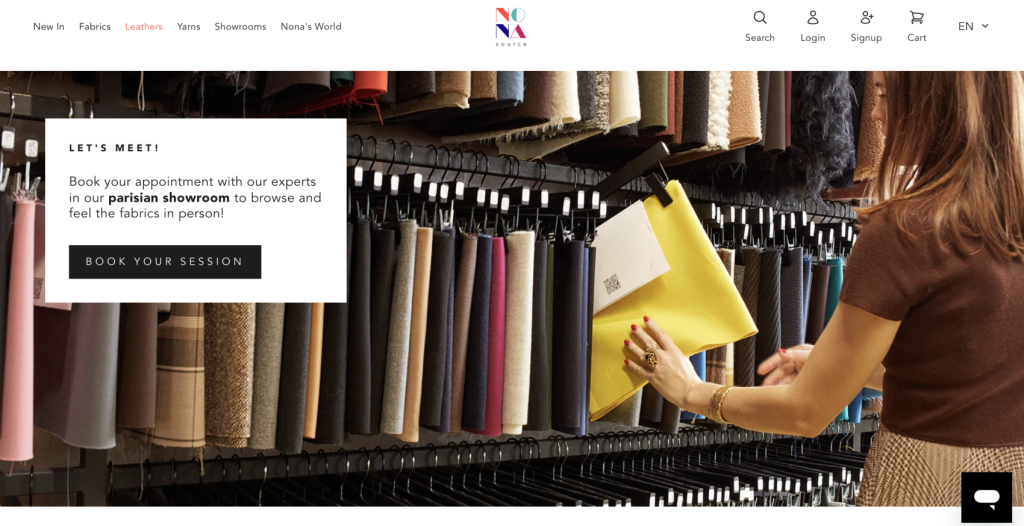Open the Showrooms menu item
1024x526 pixels.
tap(240, 27)
